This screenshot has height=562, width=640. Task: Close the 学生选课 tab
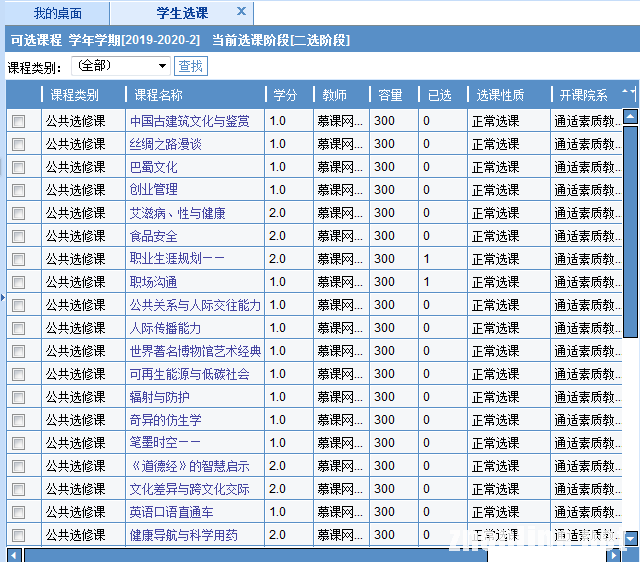click(x=241, y=12)
